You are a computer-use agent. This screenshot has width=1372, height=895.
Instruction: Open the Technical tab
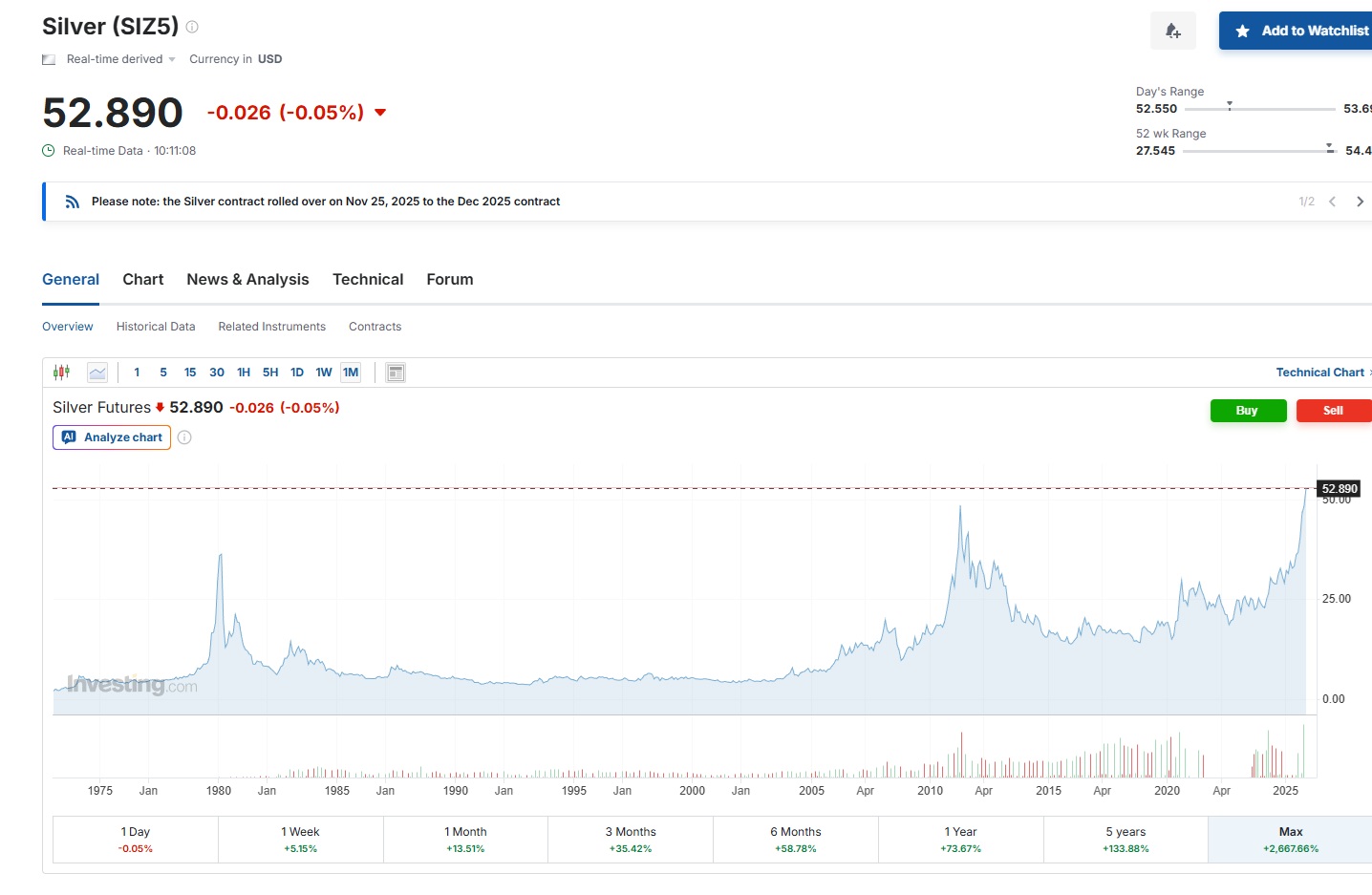tap(368, 280)
